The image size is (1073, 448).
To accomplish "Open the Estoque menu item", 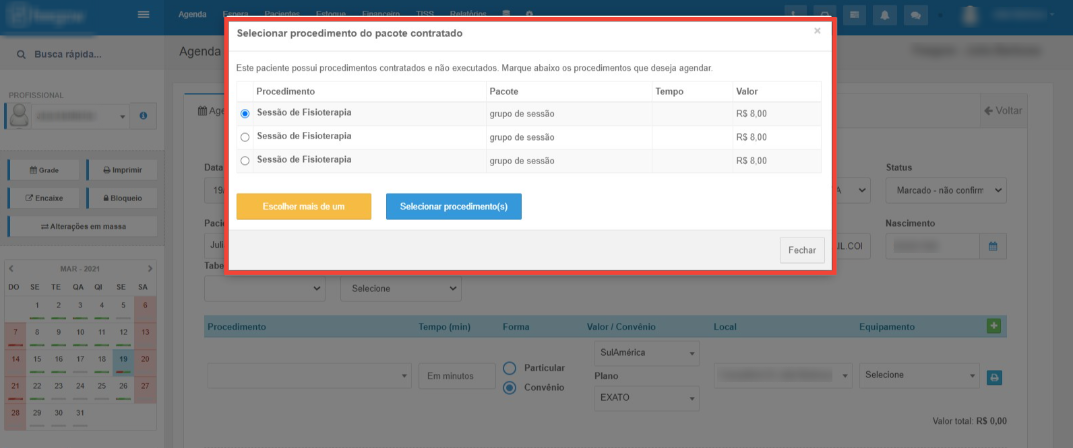I will [331, 14].
